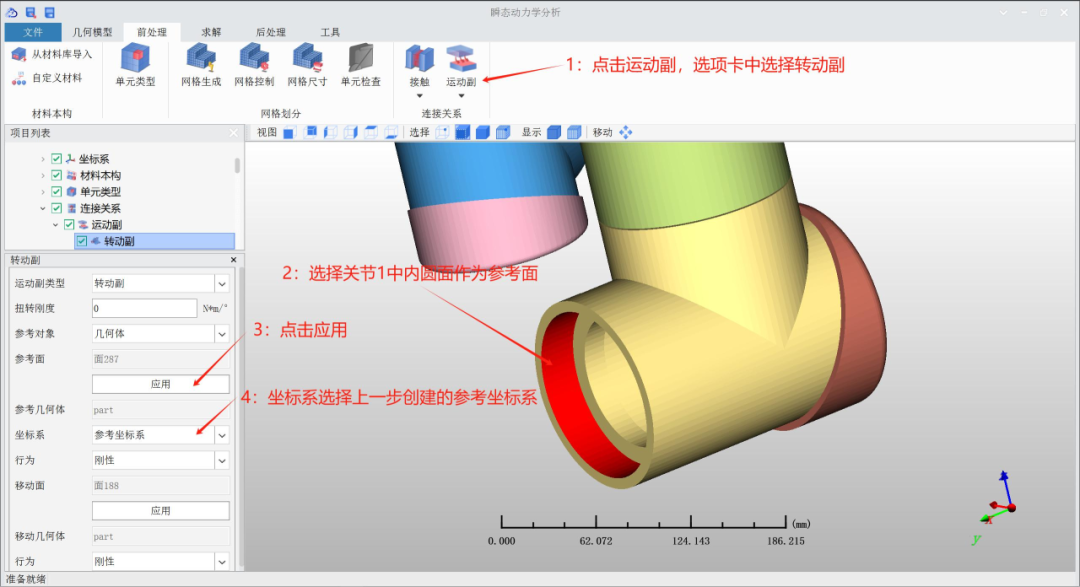
Task: Choose the highlighted face selection mode icon
Action: click(463, 132)
